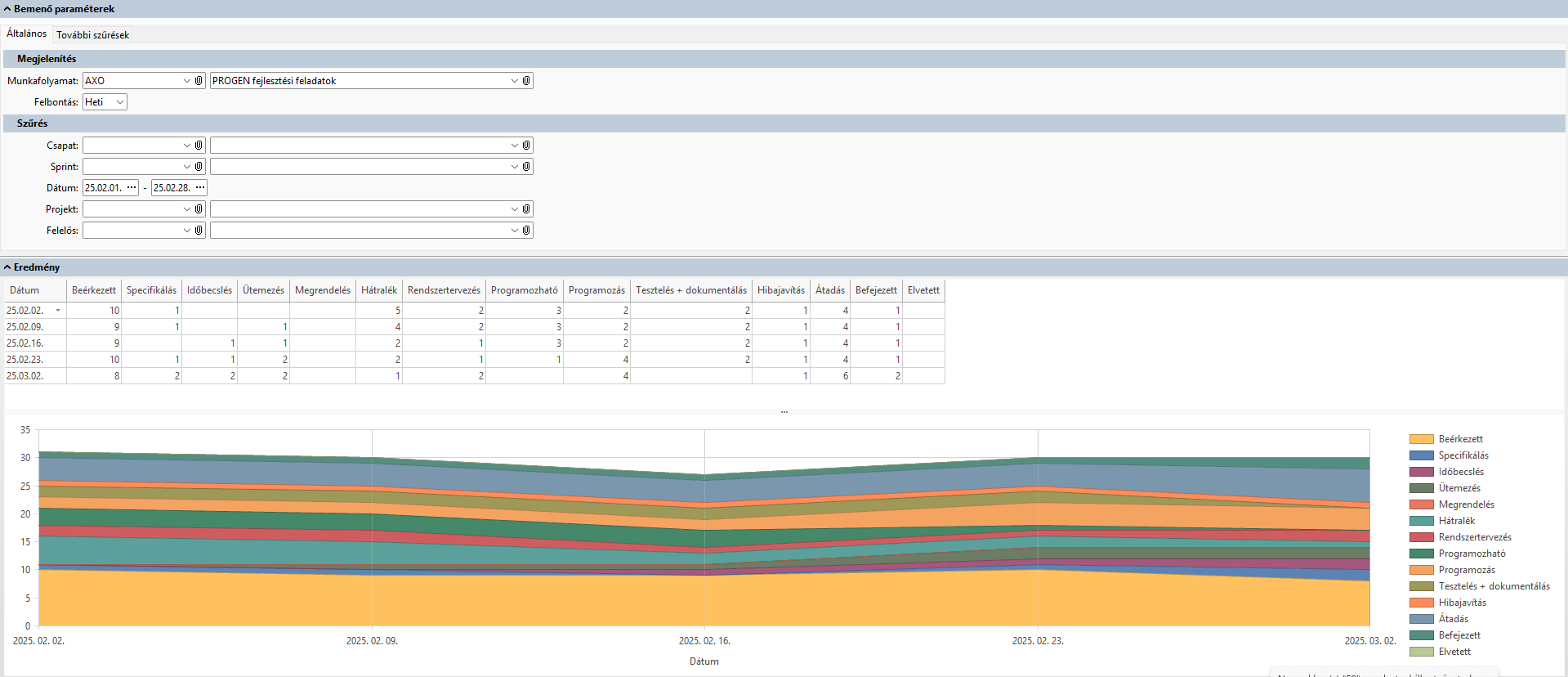The width and height of the screenshot is (1568, 677).
Task: Click the Megrendelés column header
Action: pos(323,290)
